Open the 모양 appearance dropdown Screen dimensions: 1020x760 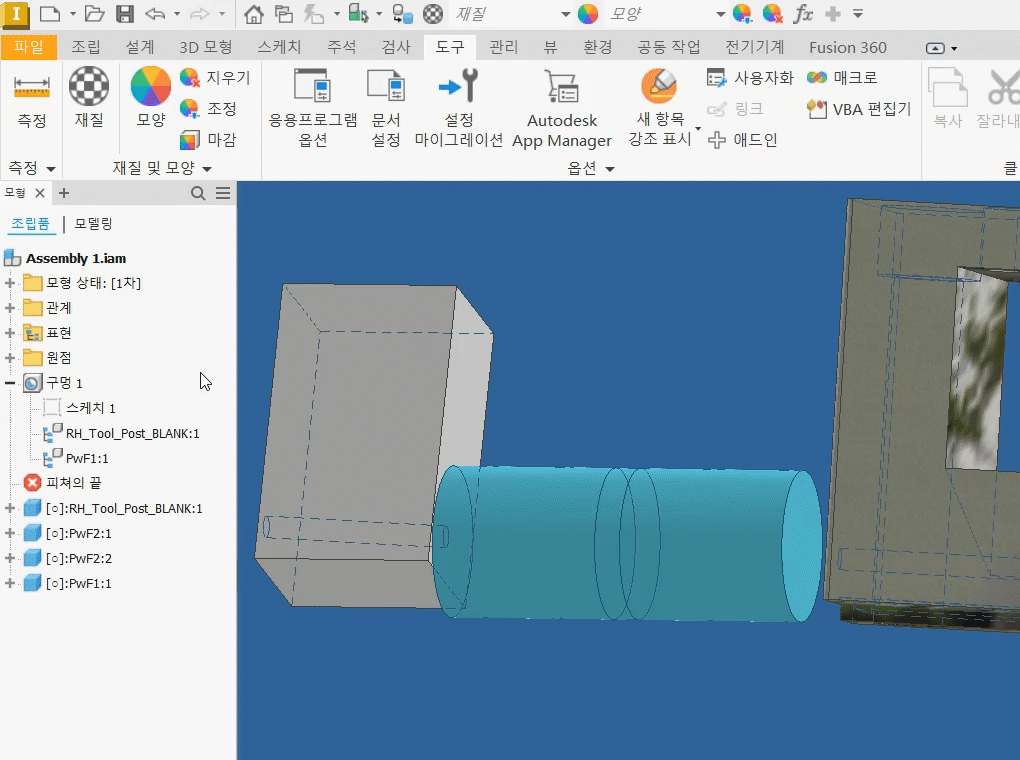click(720, 14)
